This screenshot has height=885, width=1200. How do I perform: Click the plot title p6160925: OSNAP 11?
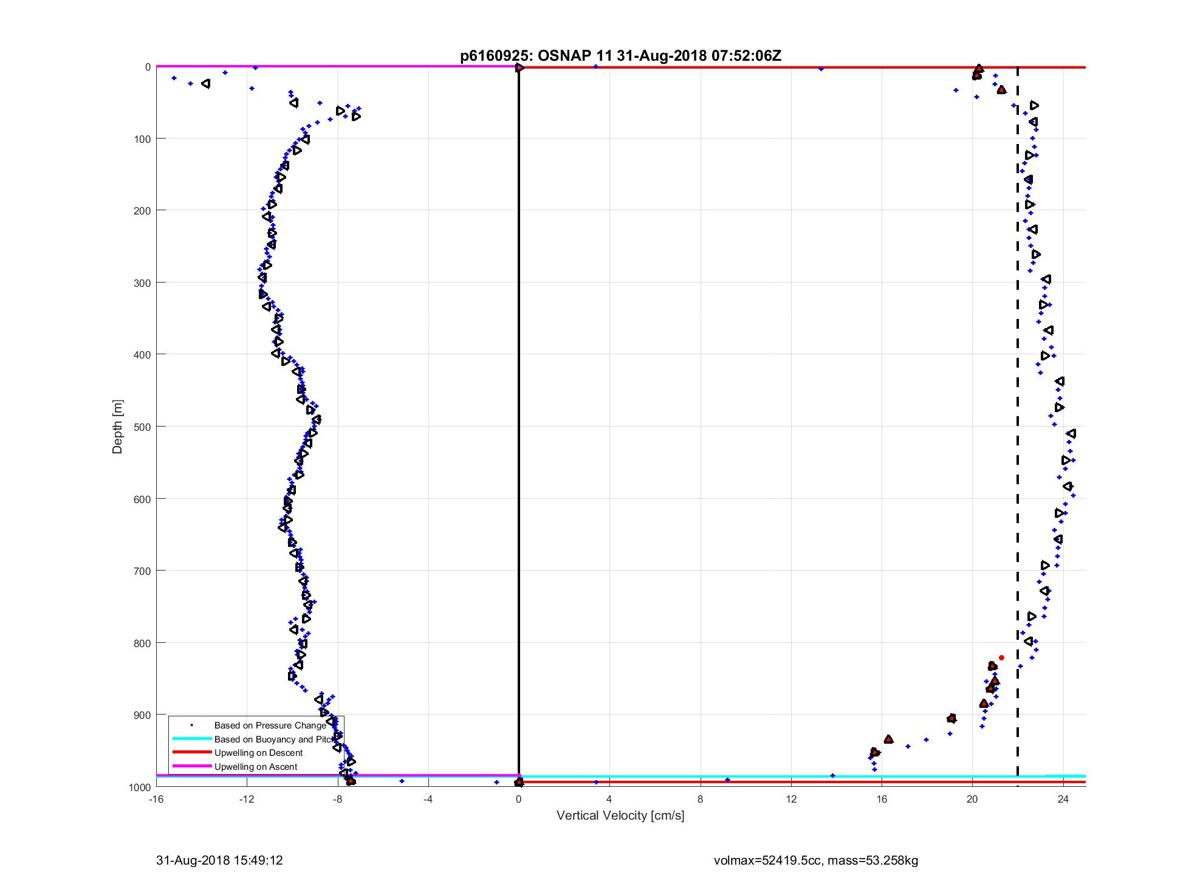(536, 56)
